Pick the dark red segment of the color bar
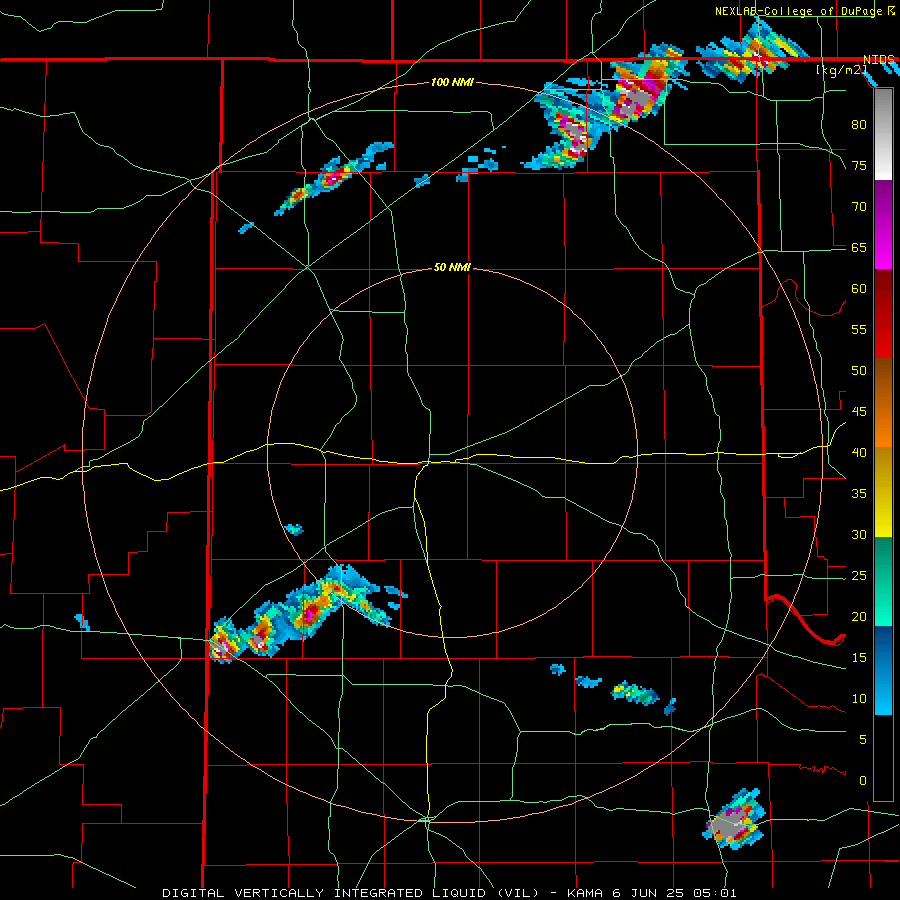The height and width of the screenshot is (900, 900). click(883, 313)
